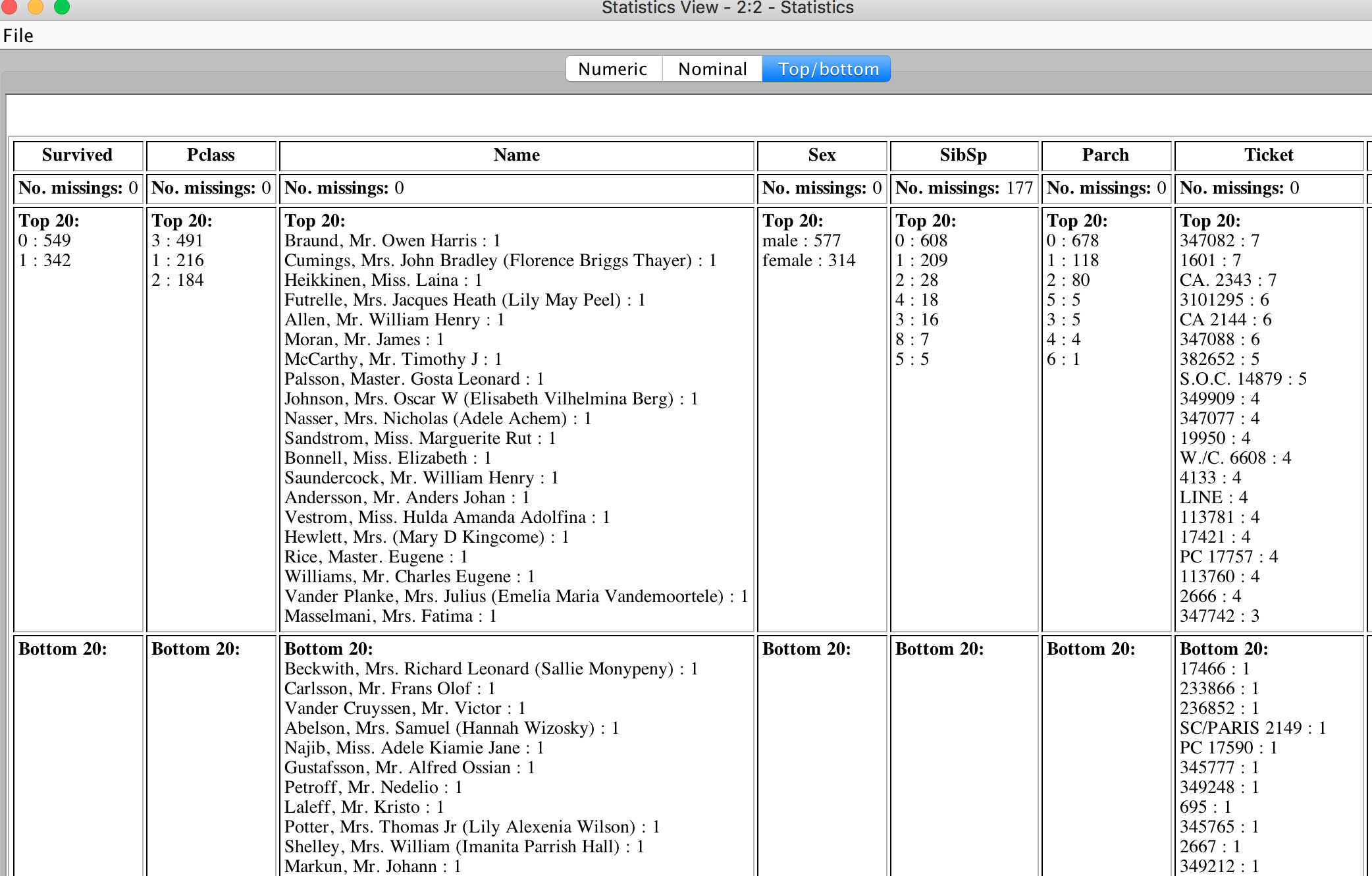Click the 'male : 577' value in Sex

[801, 241]
